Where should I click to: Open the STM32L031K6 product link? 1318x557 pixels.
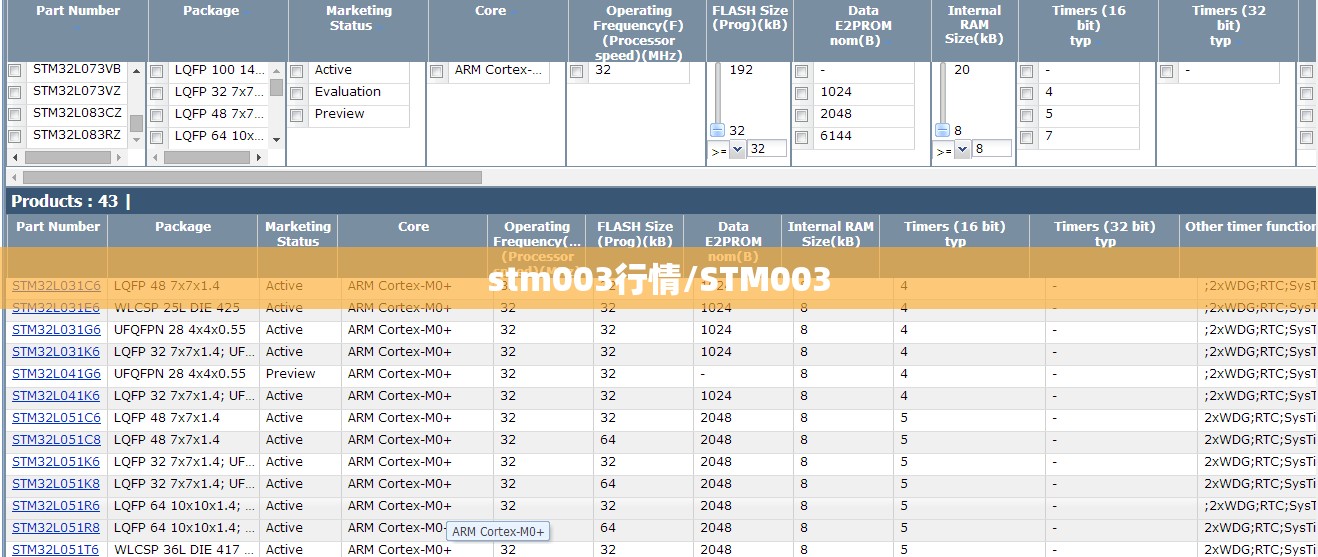coord(56,352)
